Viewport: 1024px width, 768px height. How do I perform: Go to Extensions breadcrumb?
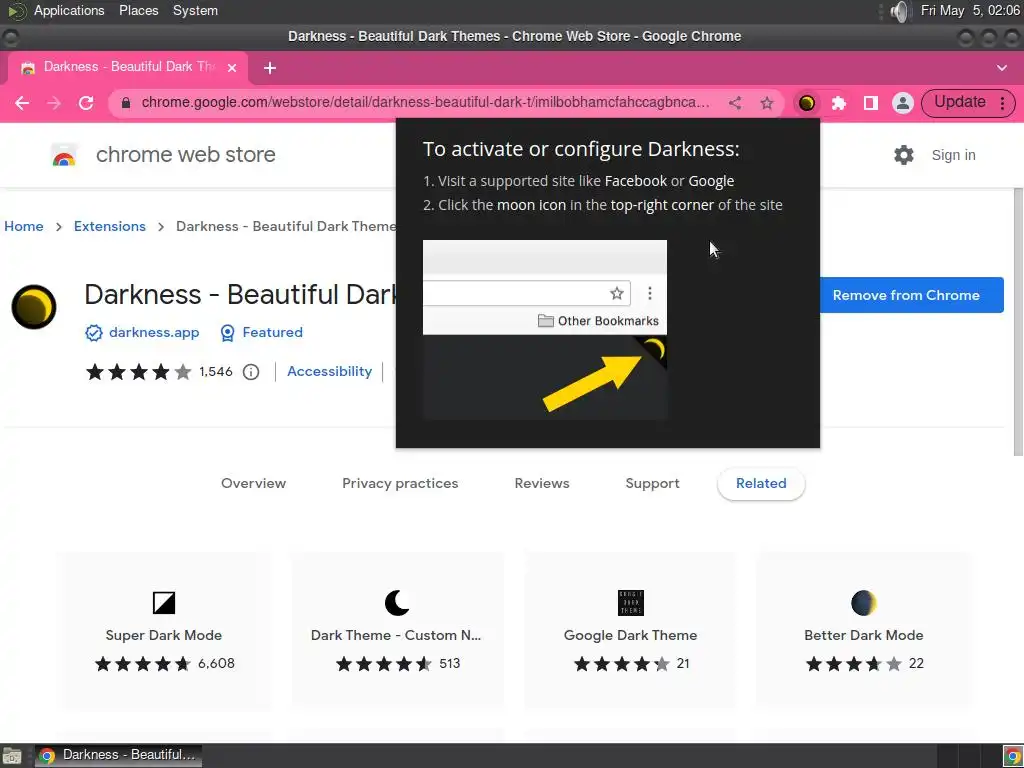110,227
